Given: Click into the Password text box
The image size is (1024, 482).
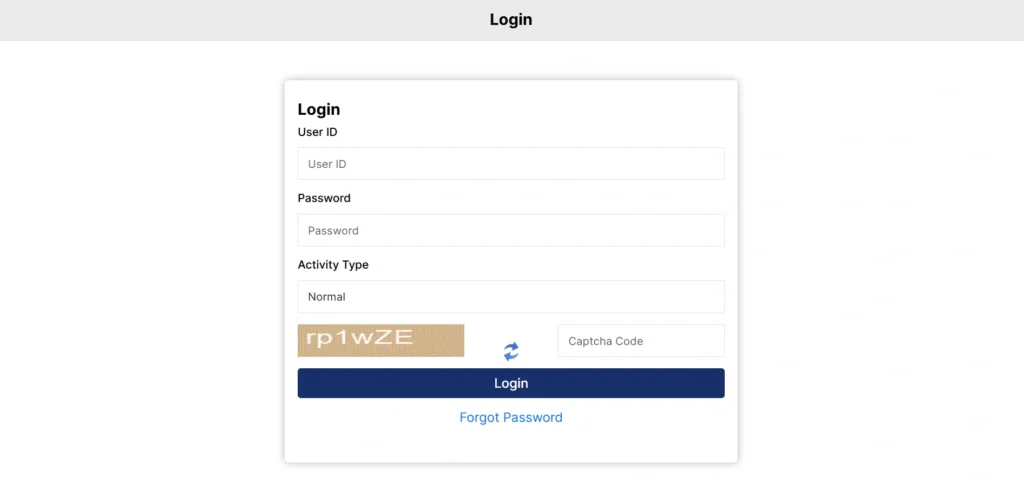Looking at the screenshot, I should point(510,230).
